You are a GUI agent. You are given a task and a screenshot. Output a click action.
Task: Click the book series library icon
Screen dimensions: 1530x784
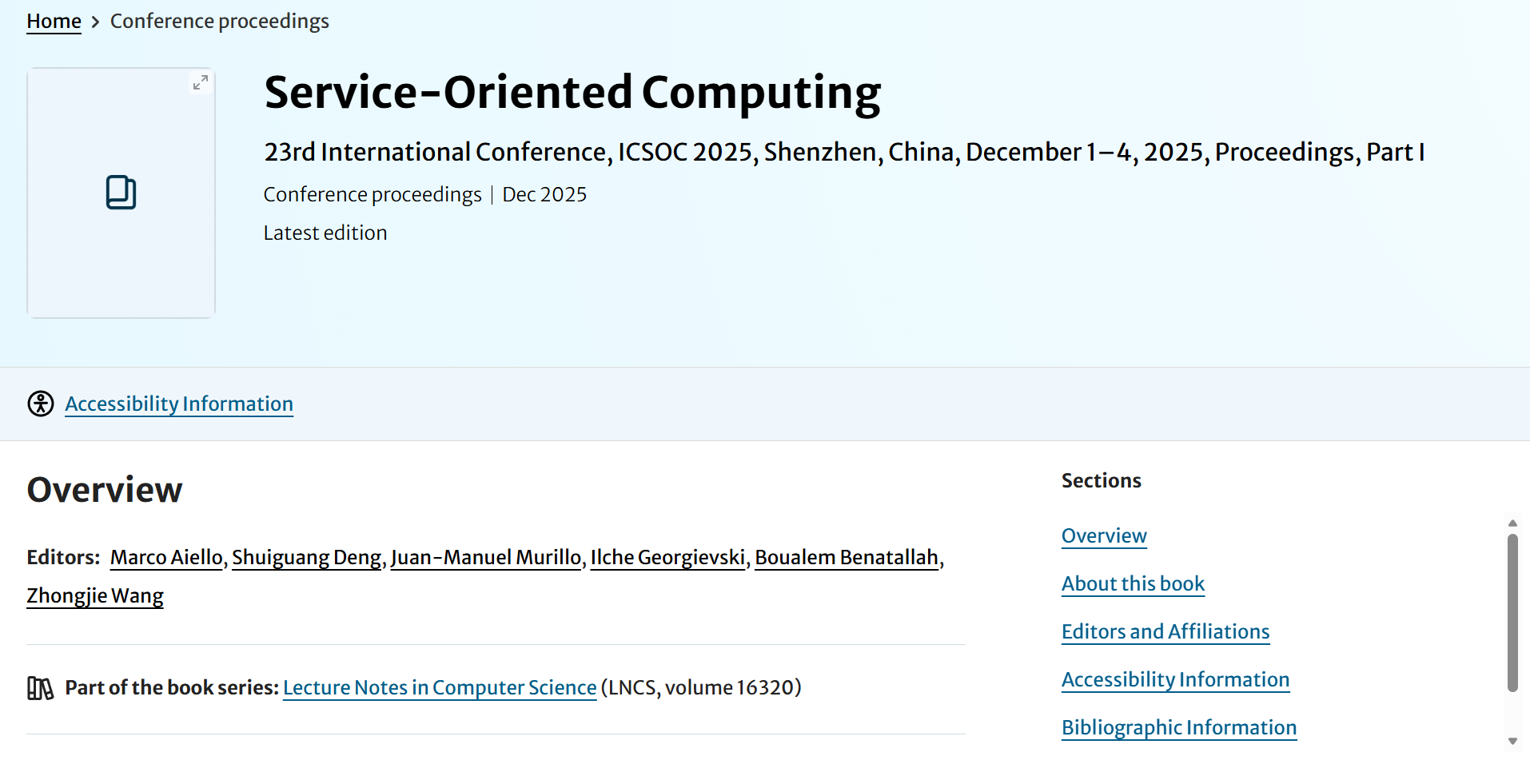(40, 688)
